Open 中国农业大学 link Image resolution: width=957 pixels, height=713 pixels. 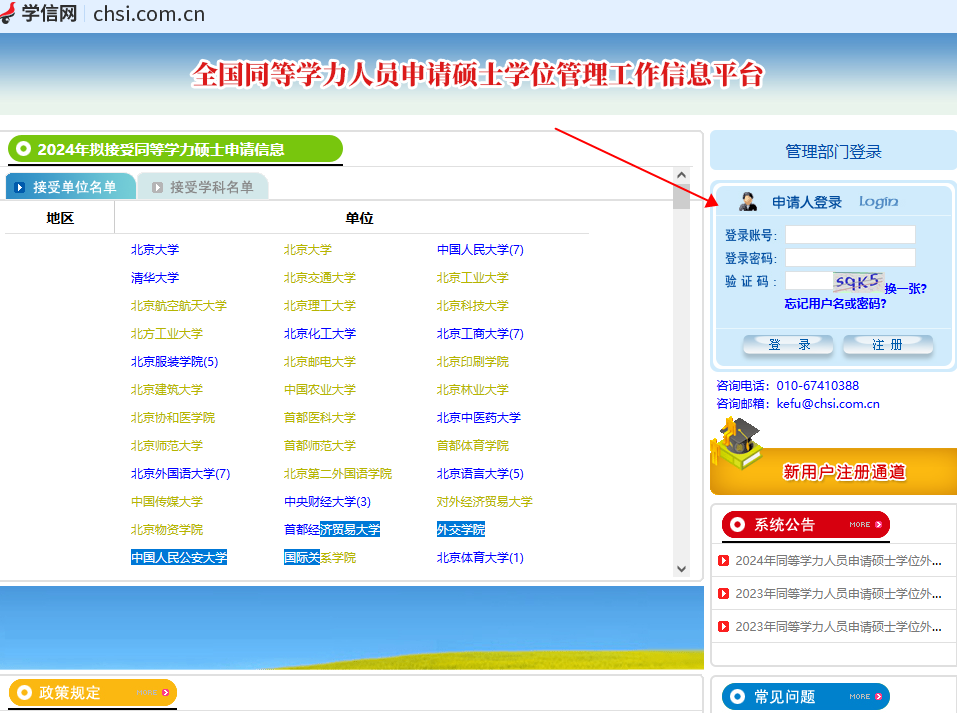320,389
